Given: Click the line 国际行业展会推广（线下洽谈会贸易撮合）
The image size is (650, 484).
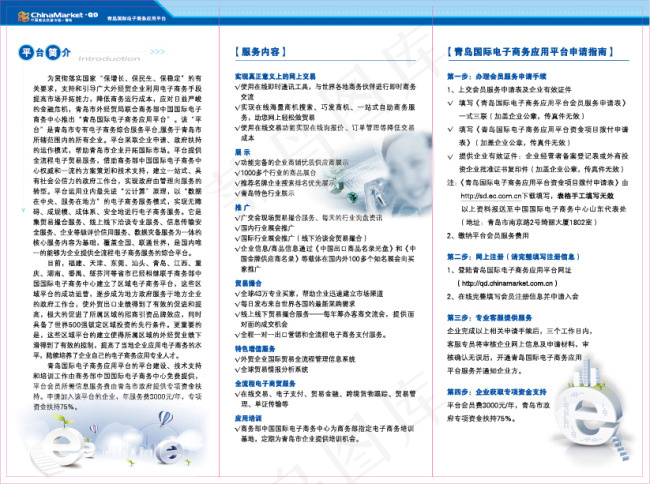Looking at the screenshot, I should pyautogui.click(x=301, y=238).
